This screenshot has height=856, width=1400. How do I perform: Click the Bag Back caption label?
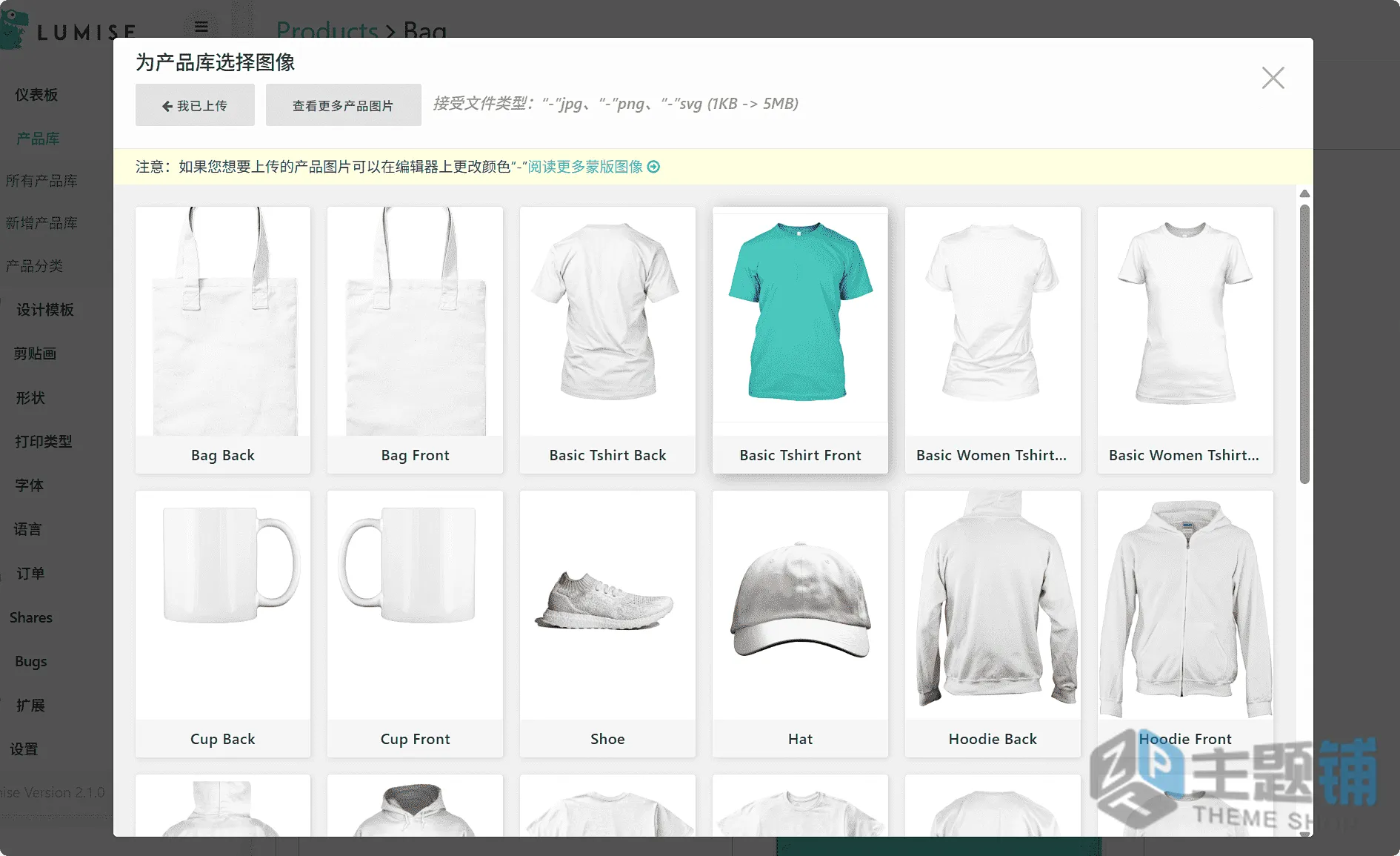pos(223,455)
